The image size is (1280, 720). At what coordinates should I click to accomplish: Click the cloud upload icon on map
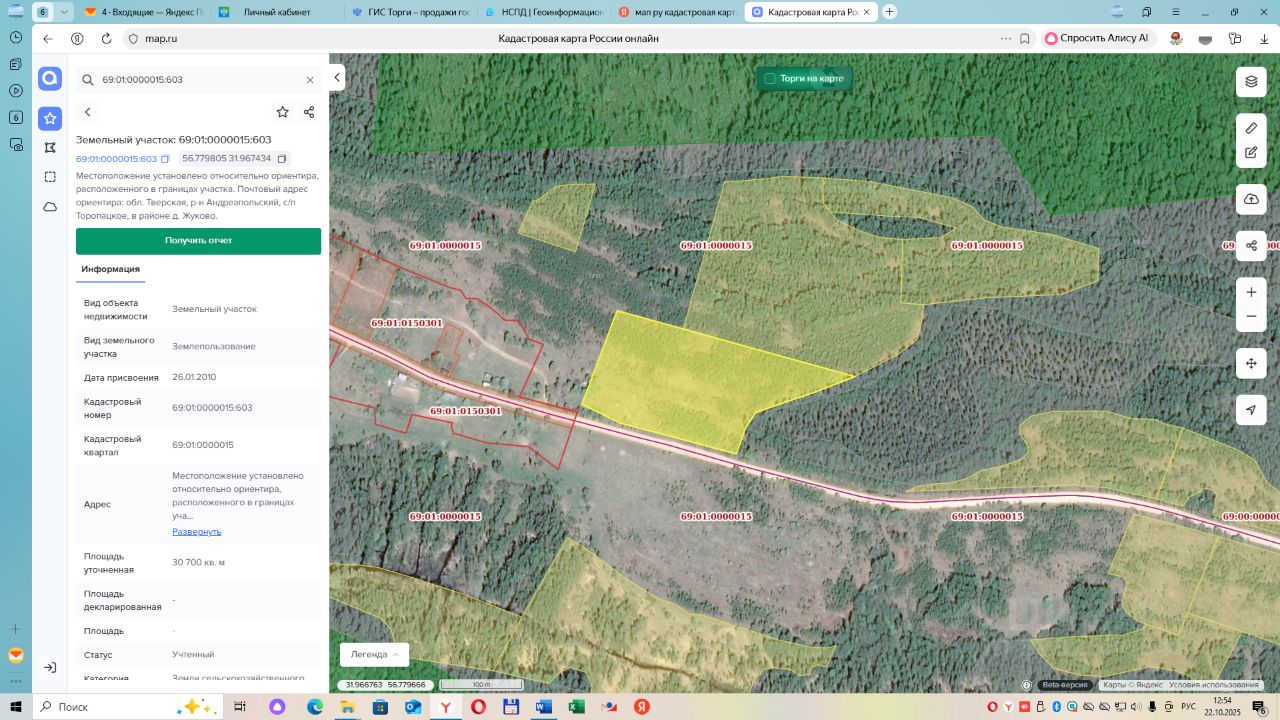point(1251,199)
